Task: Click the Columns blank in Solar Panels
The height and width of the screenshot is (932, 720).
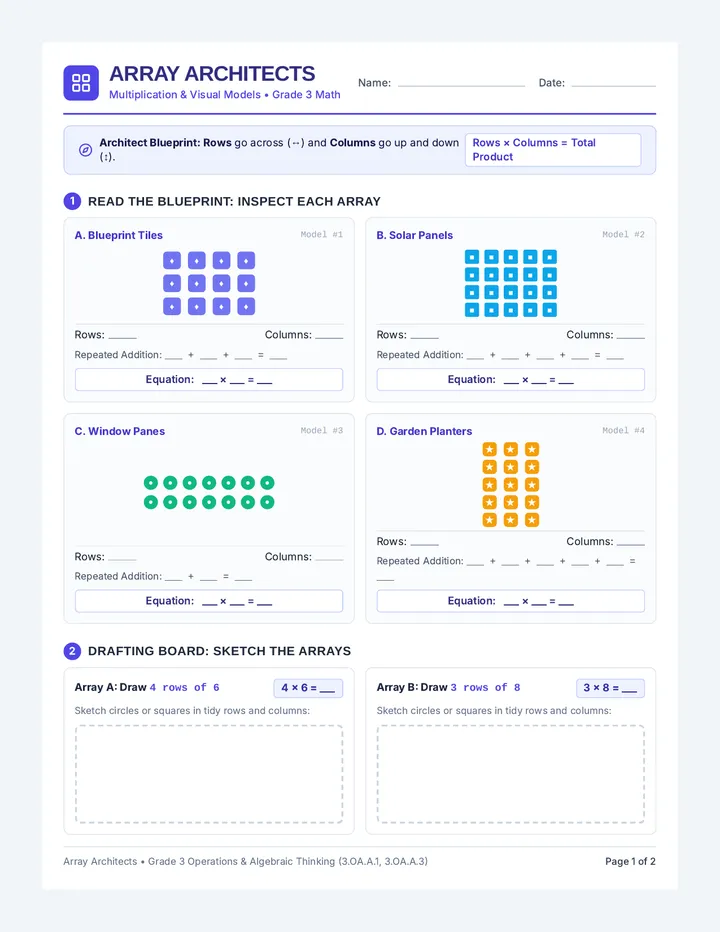Action: [630, 336]
